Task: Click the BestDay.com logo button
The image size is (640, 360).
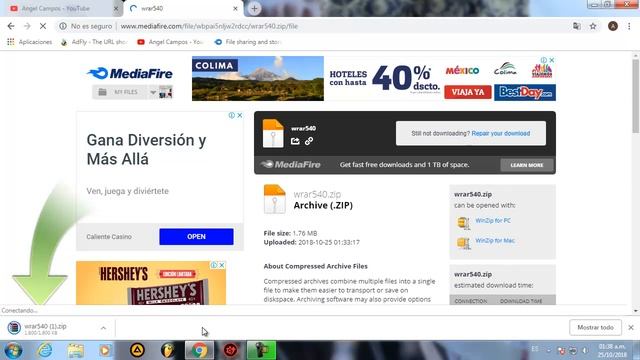Action: coord(525,93)
